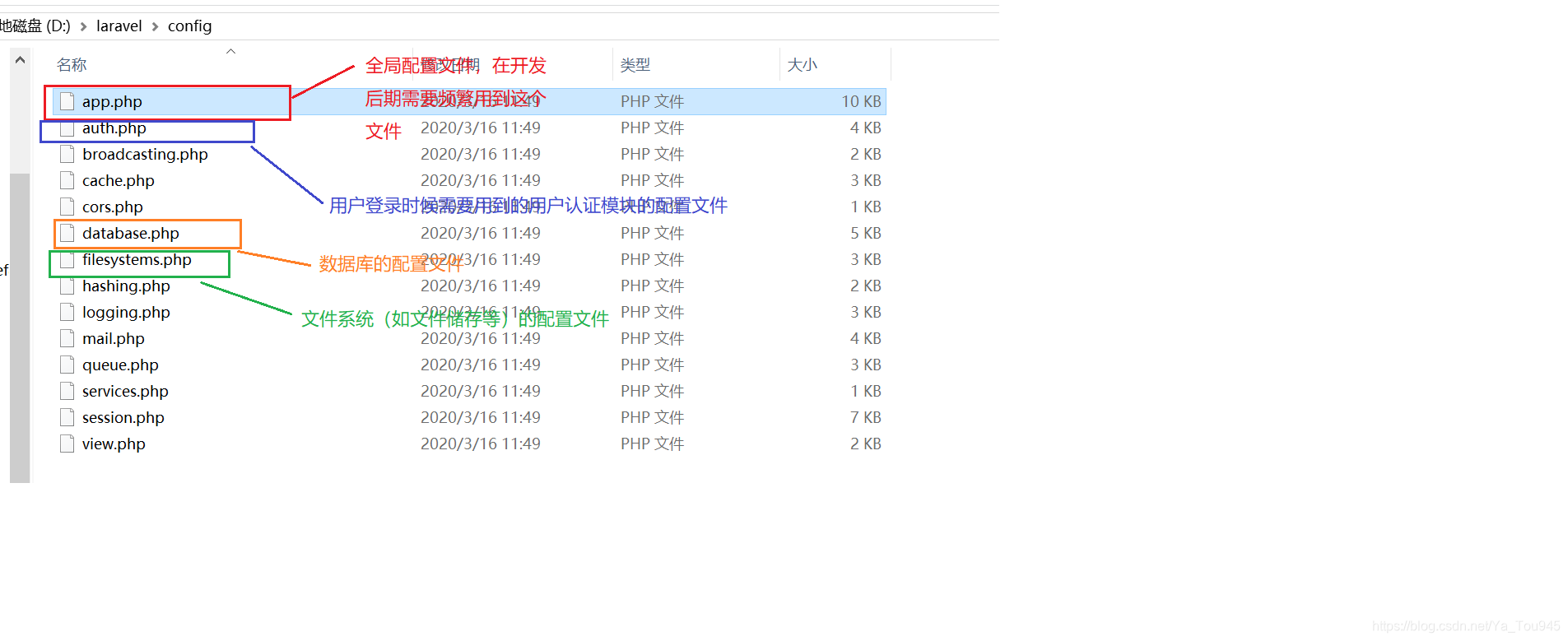
Task: Click the modified date of hashing.php
Action: pos(481,286)
